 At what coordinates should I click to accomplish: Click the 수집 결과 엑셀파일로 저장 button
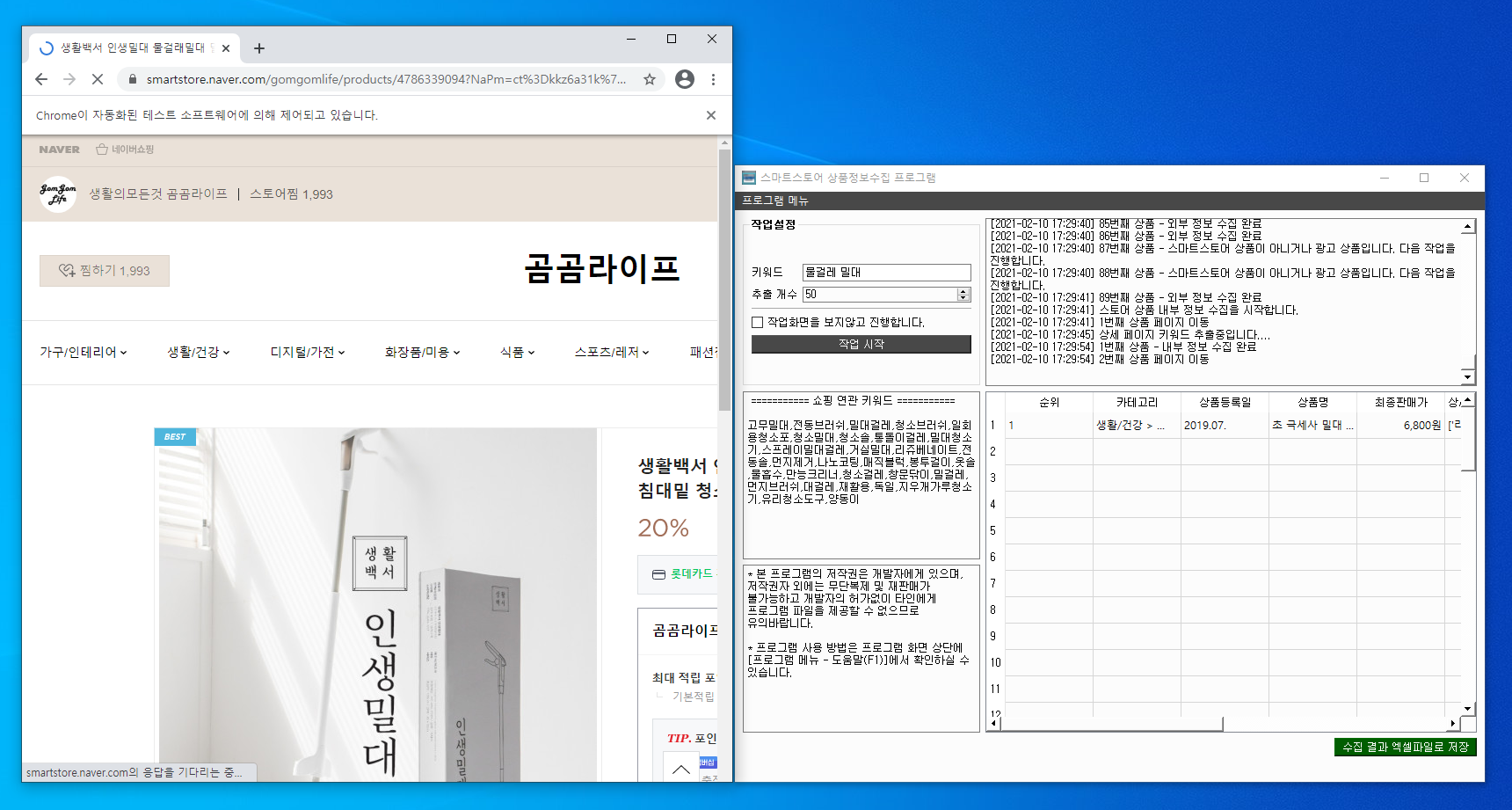1406,747
